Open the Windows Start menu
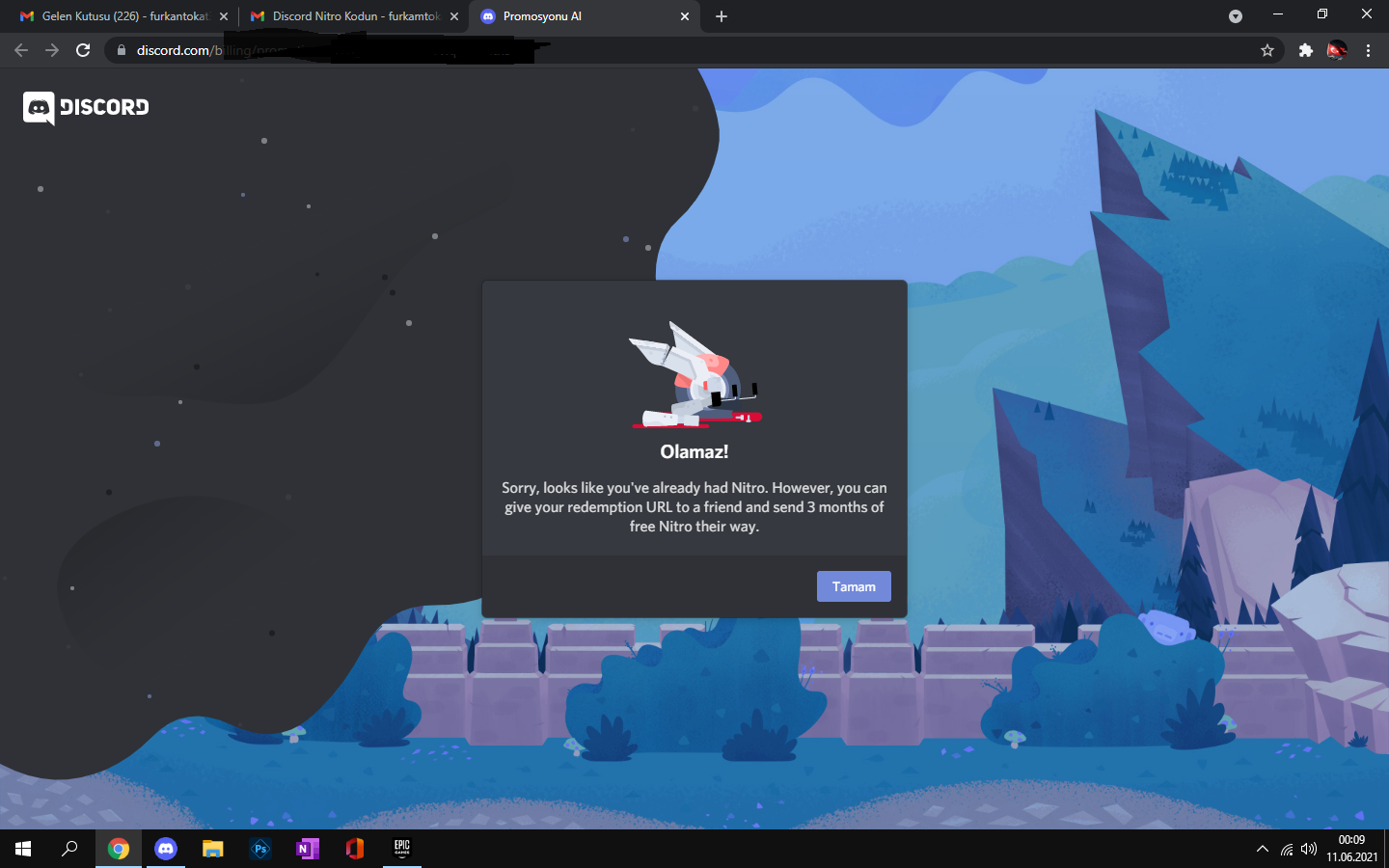1389x868 pixels. coord(23,849)
